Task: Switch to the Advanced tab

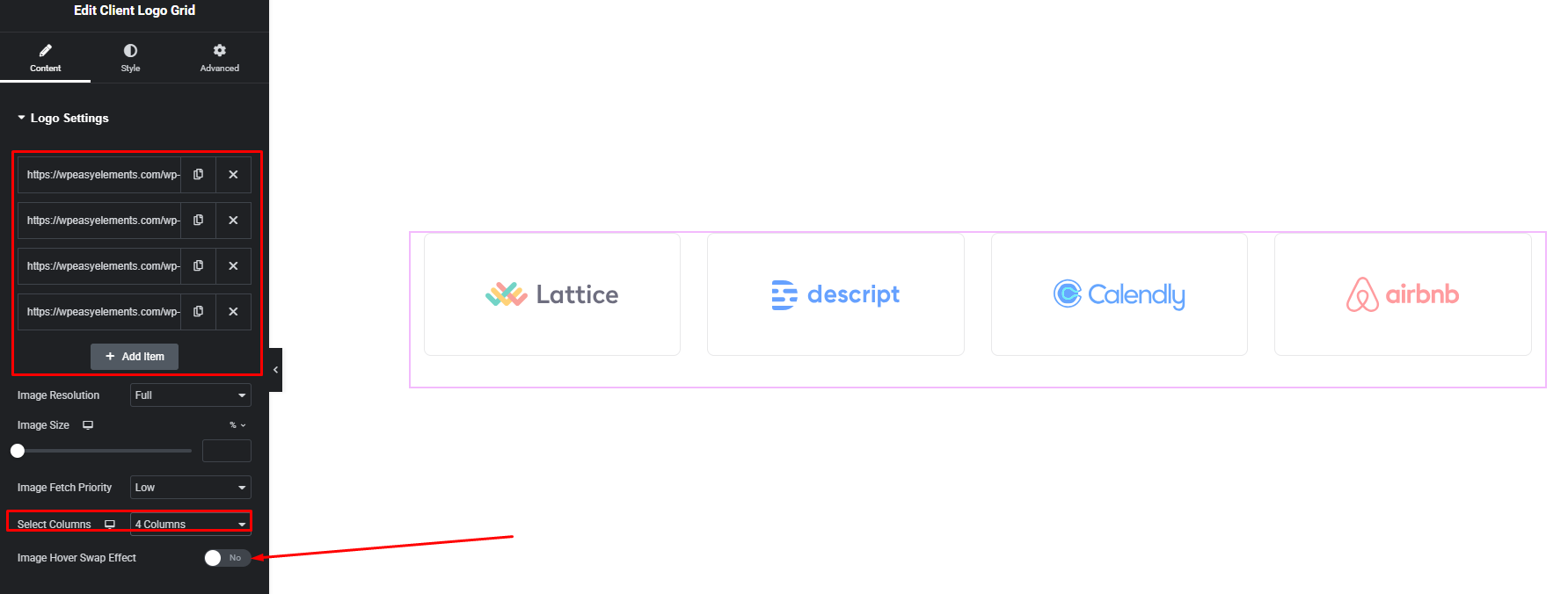Action: tap(219, 58)
